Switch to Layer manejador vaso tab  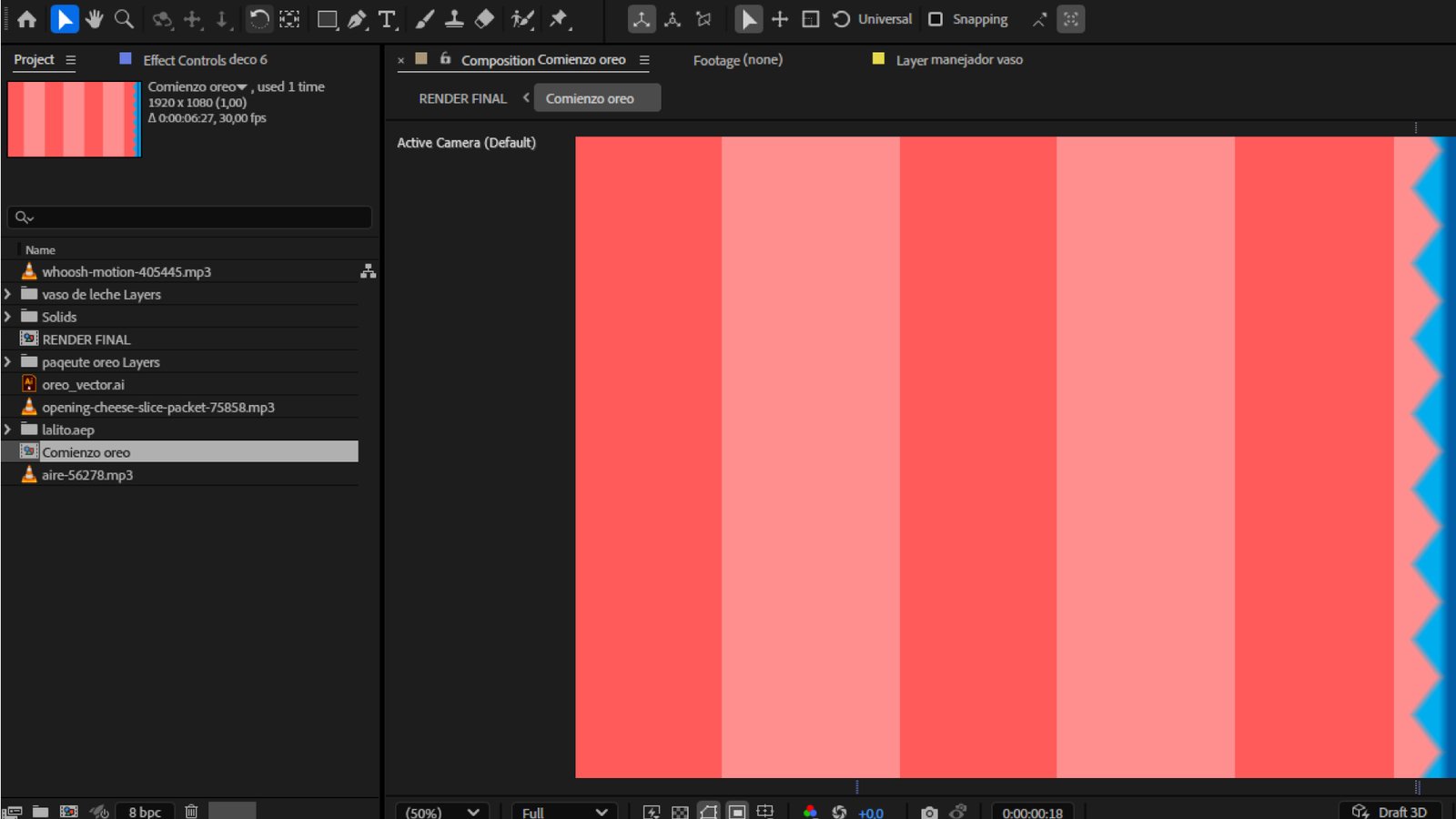point(959,60)
